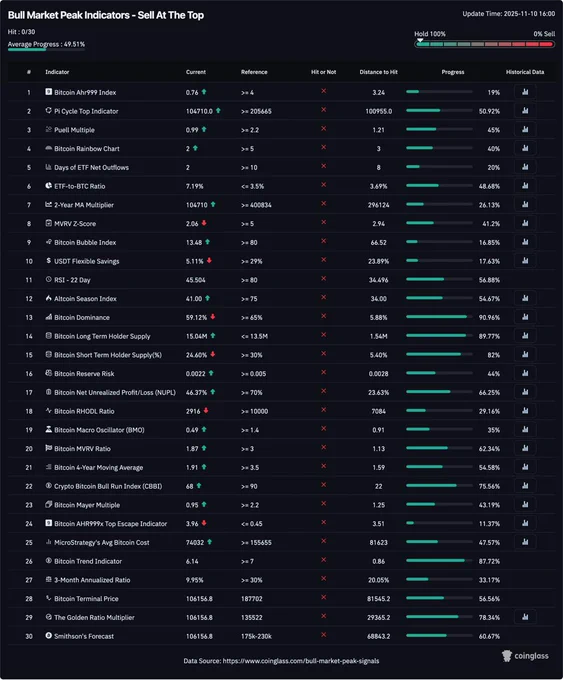
Task: Click the Distance to Hit column header
Action: click(x=379, y=72)
